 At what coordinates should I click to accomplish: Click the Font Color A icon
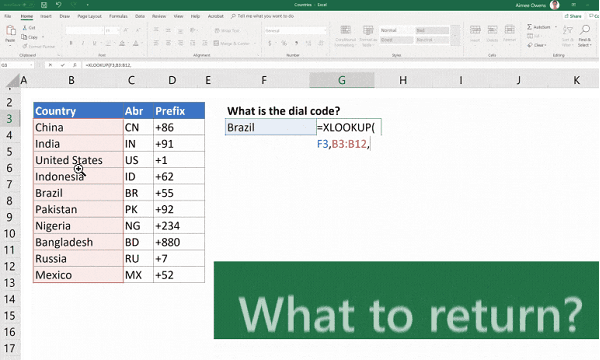[x=136, y=43]
